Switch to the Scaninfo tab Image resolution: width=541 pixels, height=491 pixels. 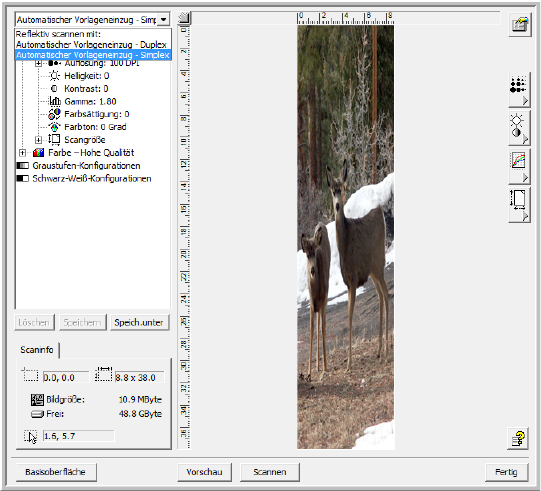coord(37,350)
